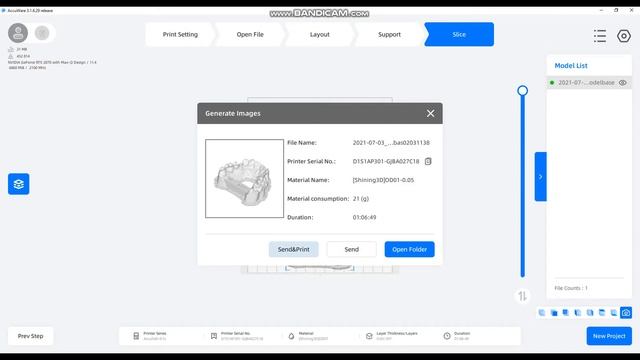Click the Send&Print button
Image resolution: width=640 pixels, height=360 pixels.
[293, 249]
